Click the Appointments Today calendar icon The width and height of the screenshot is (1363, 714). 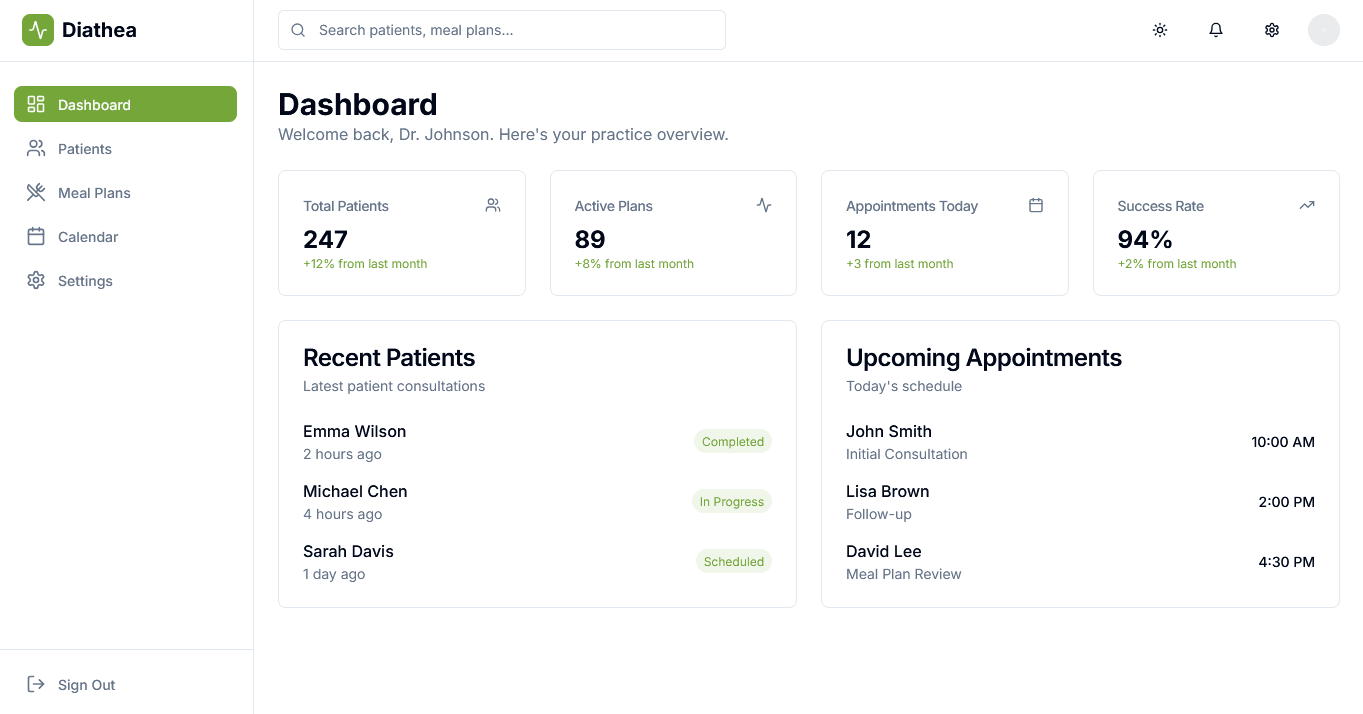click(x=1036, y=205)
